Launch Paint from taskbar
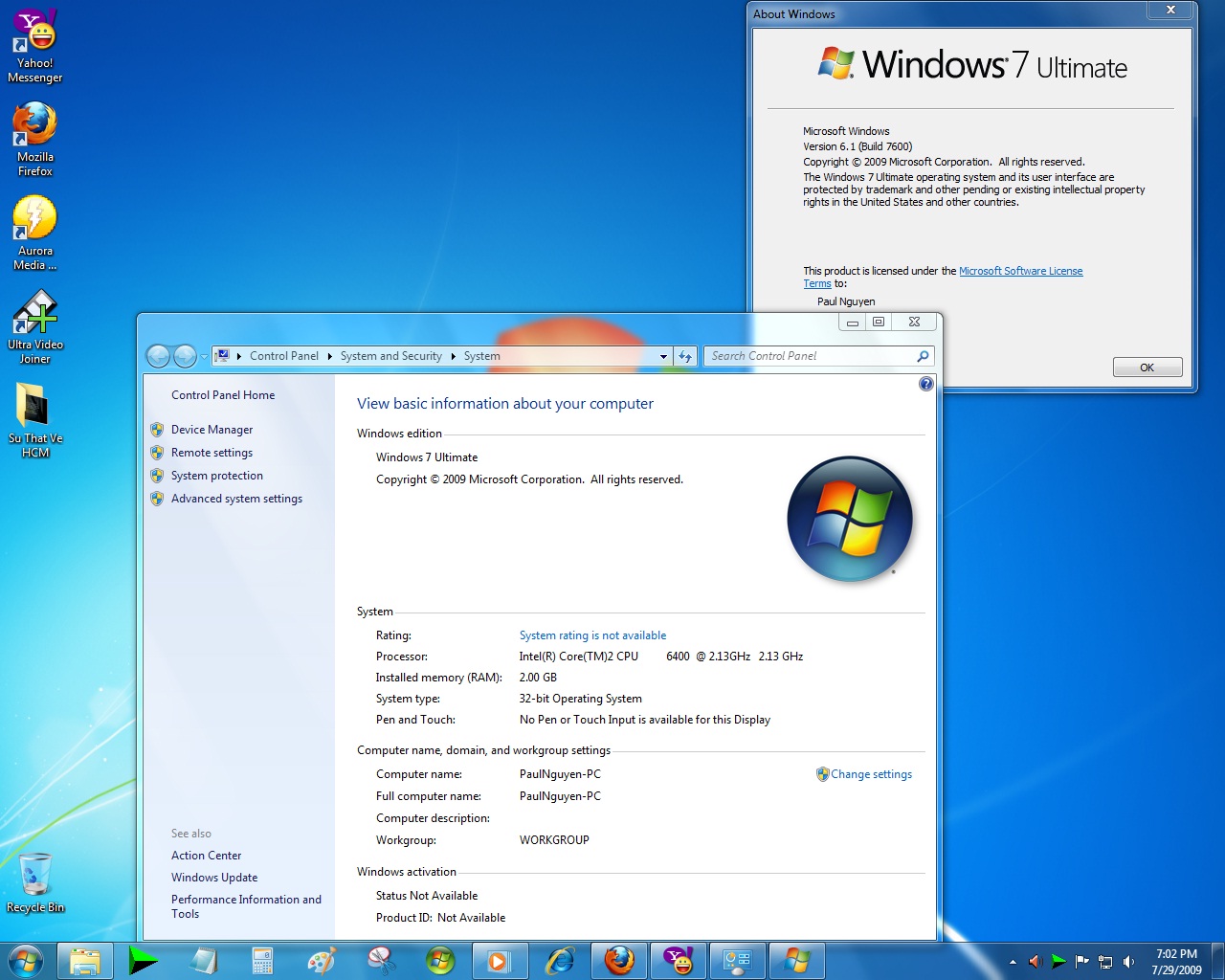 pos(323,961)
